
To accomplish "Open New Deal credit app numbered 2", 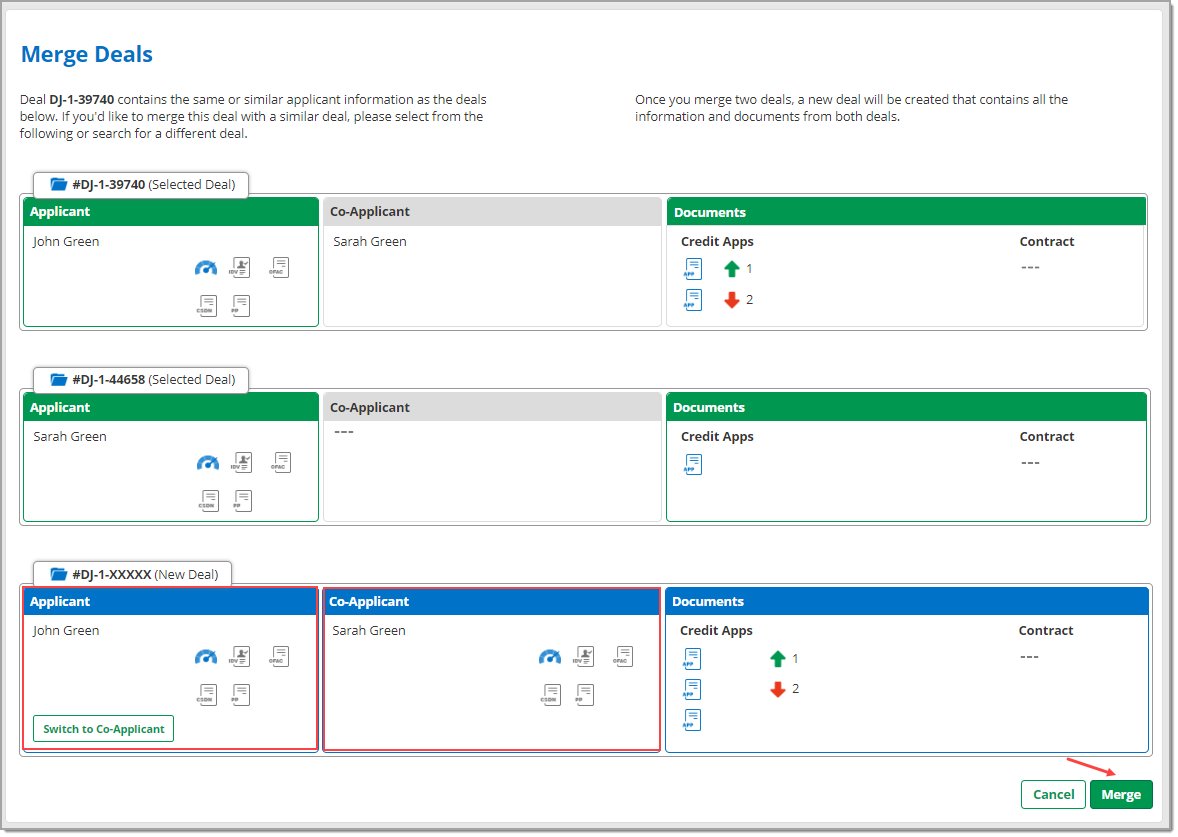I will pyautogui.click(x=692, y=689).
